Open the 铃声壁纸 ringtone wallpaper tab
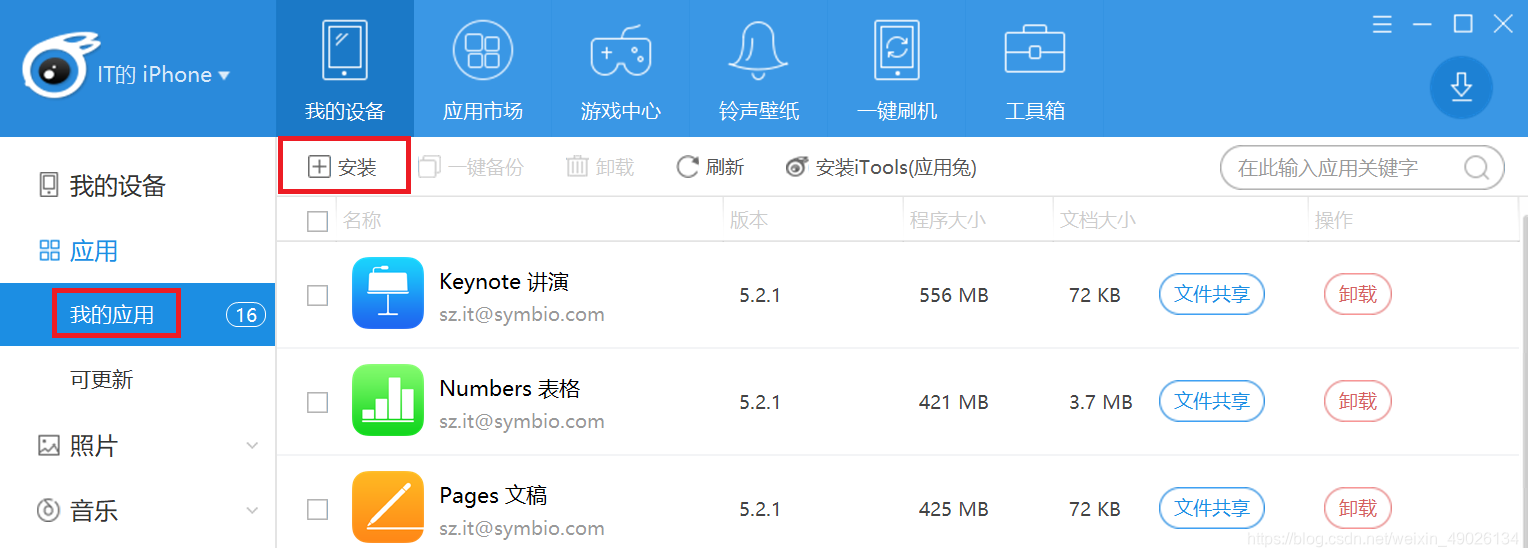 (759, 69)
